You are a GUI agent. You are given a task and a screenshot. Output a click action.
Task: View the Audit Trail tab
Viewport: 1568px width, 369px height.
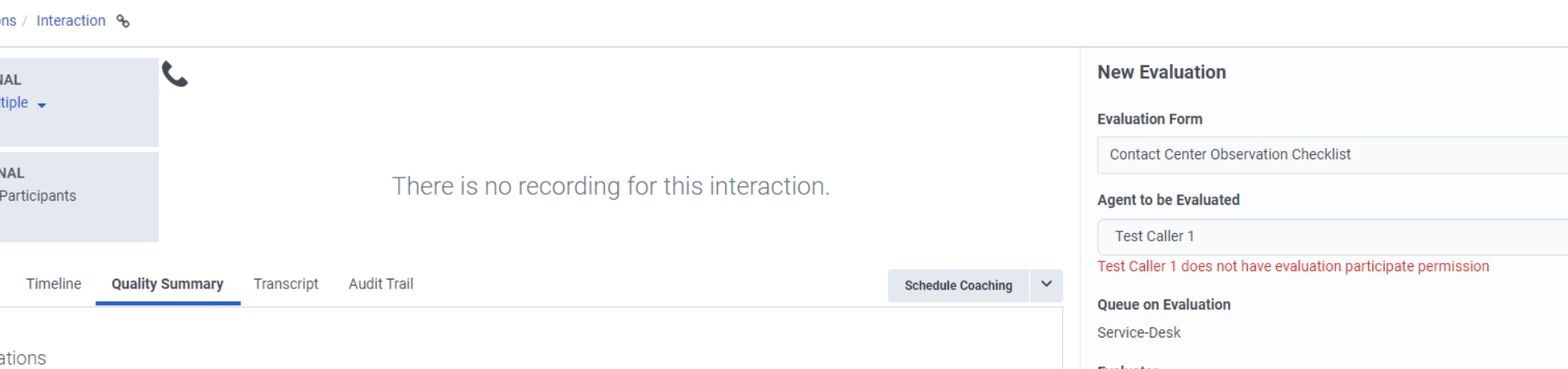[381, 284]
